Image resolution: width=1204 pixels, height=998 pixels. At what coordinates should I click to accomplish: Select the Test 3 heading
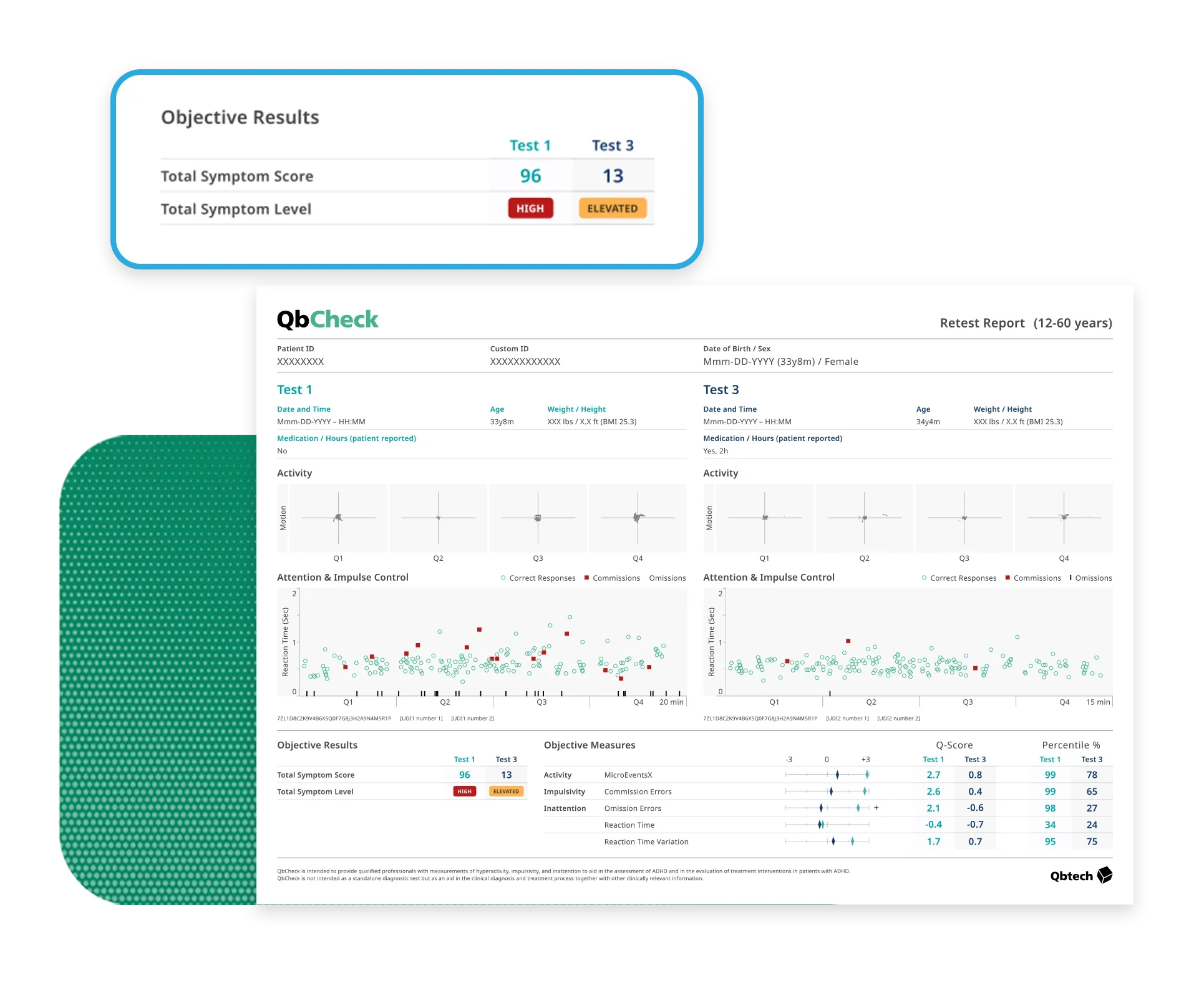pos(721,390)
